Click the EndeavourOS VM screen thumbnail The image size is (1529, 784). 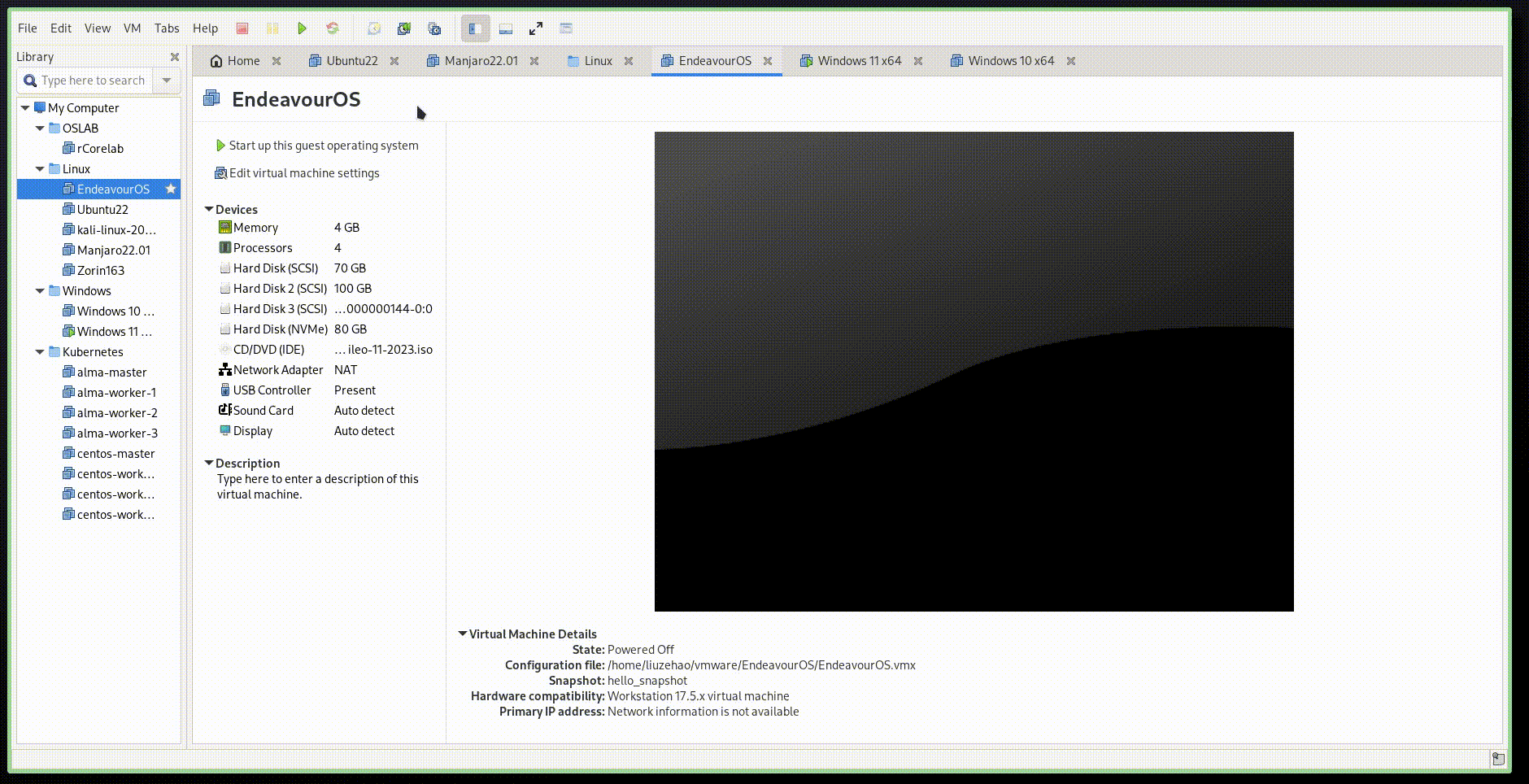coord(974,372)
